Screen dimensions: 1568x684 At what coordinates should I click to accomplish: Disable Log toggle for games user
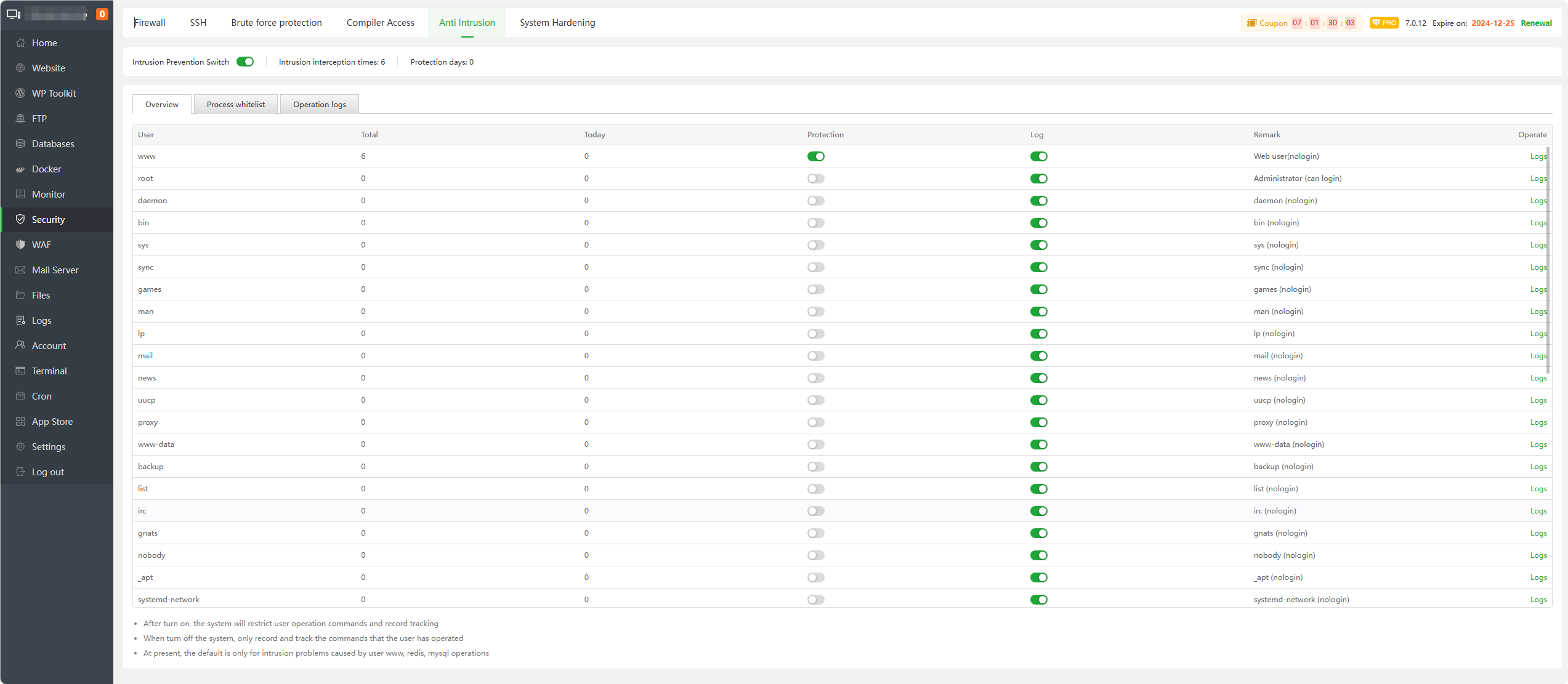coord(1039,289)
